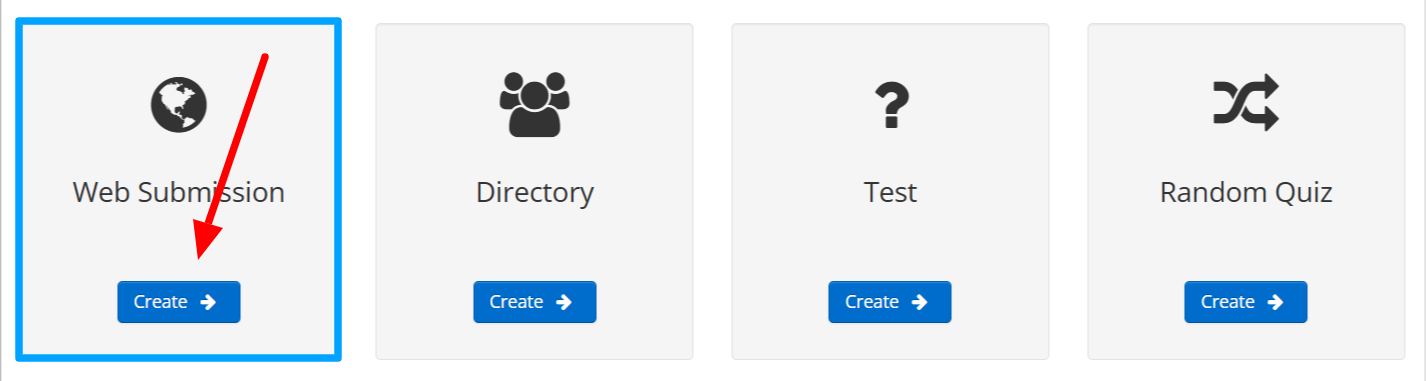The image size is (1426, 381).
Task: Create a new Web Submission form
Action: (x=179, y=302)
